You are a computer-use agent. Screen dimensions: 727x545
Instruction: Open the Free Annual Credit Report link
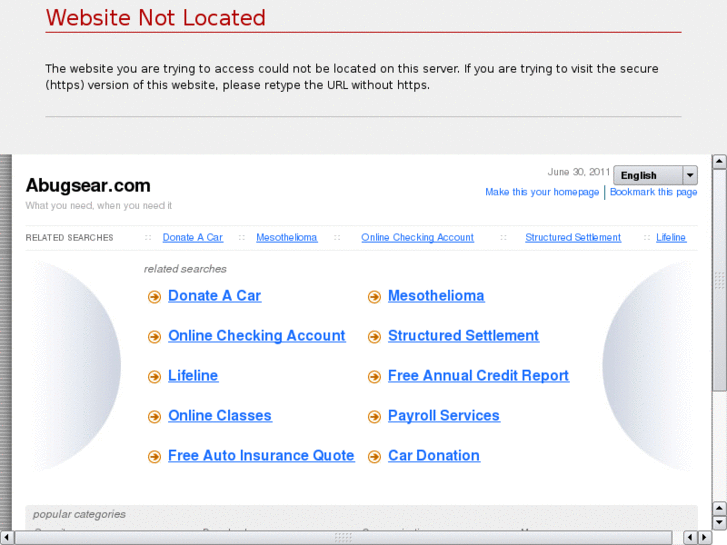pyautogui.click(x=478, y=375)
